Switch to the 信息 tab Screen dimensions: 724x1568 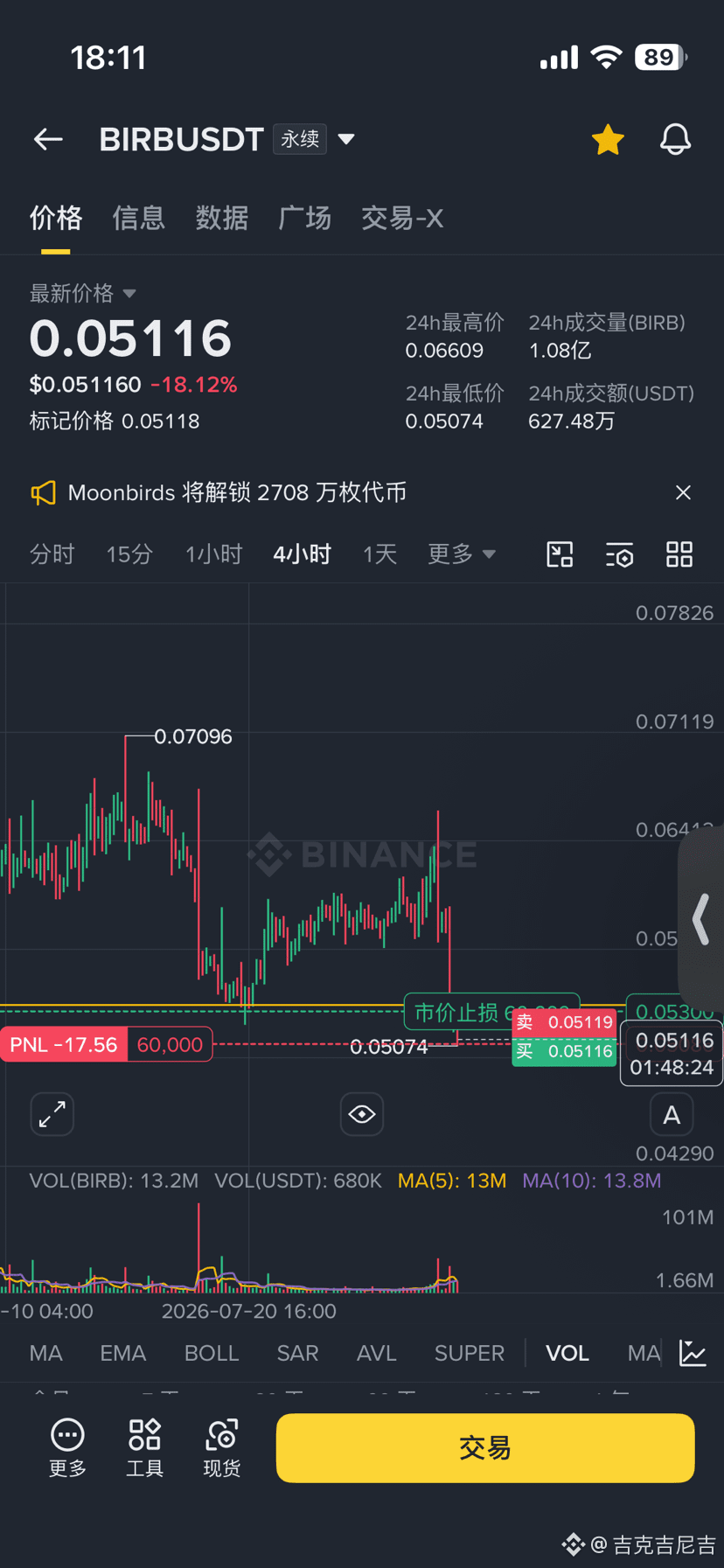pos(139,218)
